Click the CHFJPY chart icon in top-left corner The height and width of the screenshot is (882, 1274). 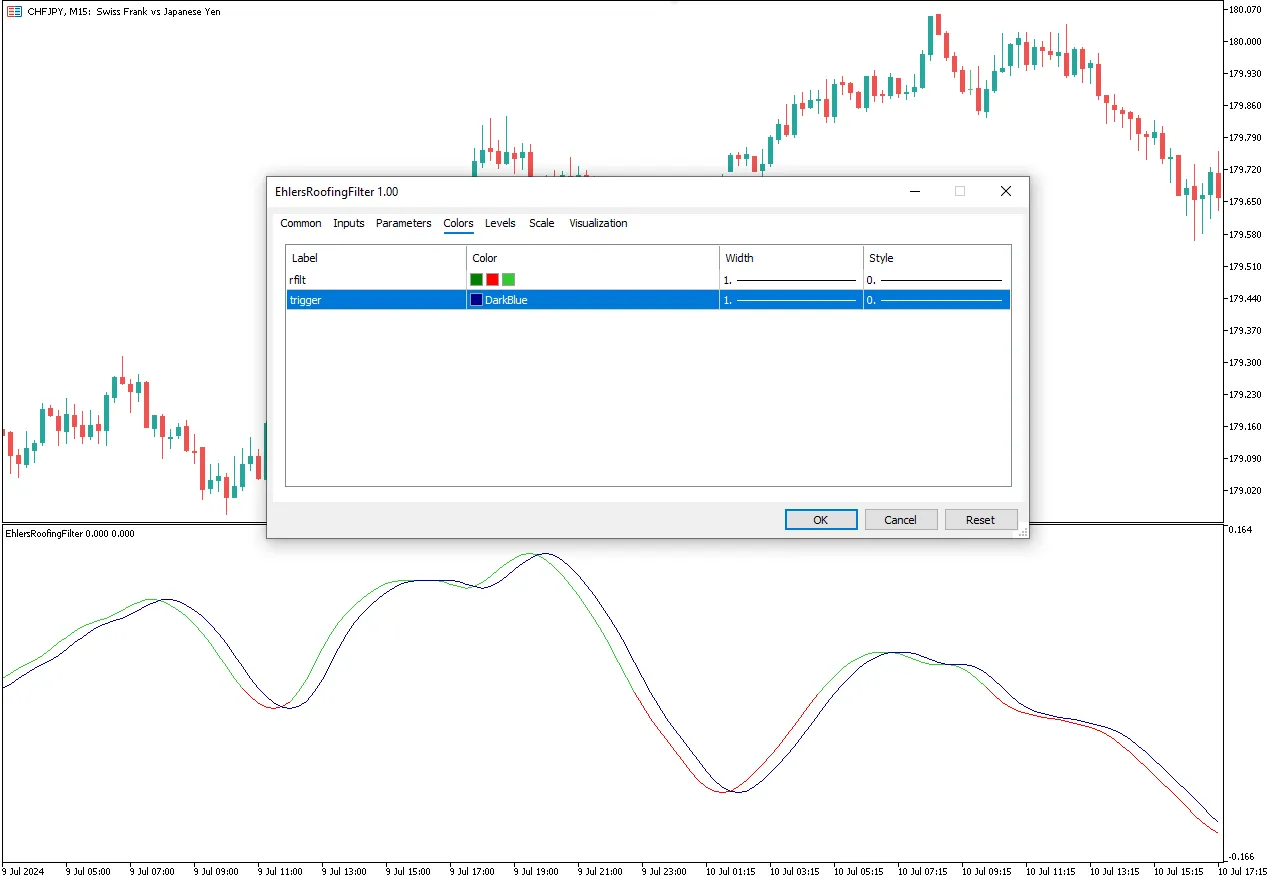coord(14,12)
